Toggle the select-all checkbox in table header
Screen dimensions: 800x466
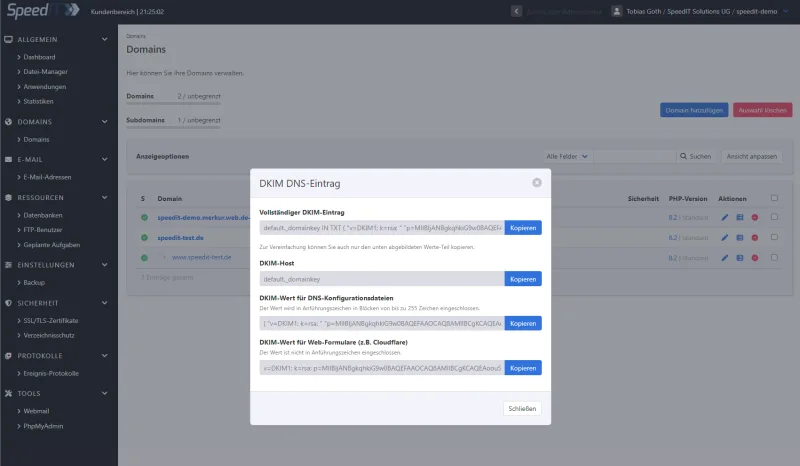click(774, 198)
